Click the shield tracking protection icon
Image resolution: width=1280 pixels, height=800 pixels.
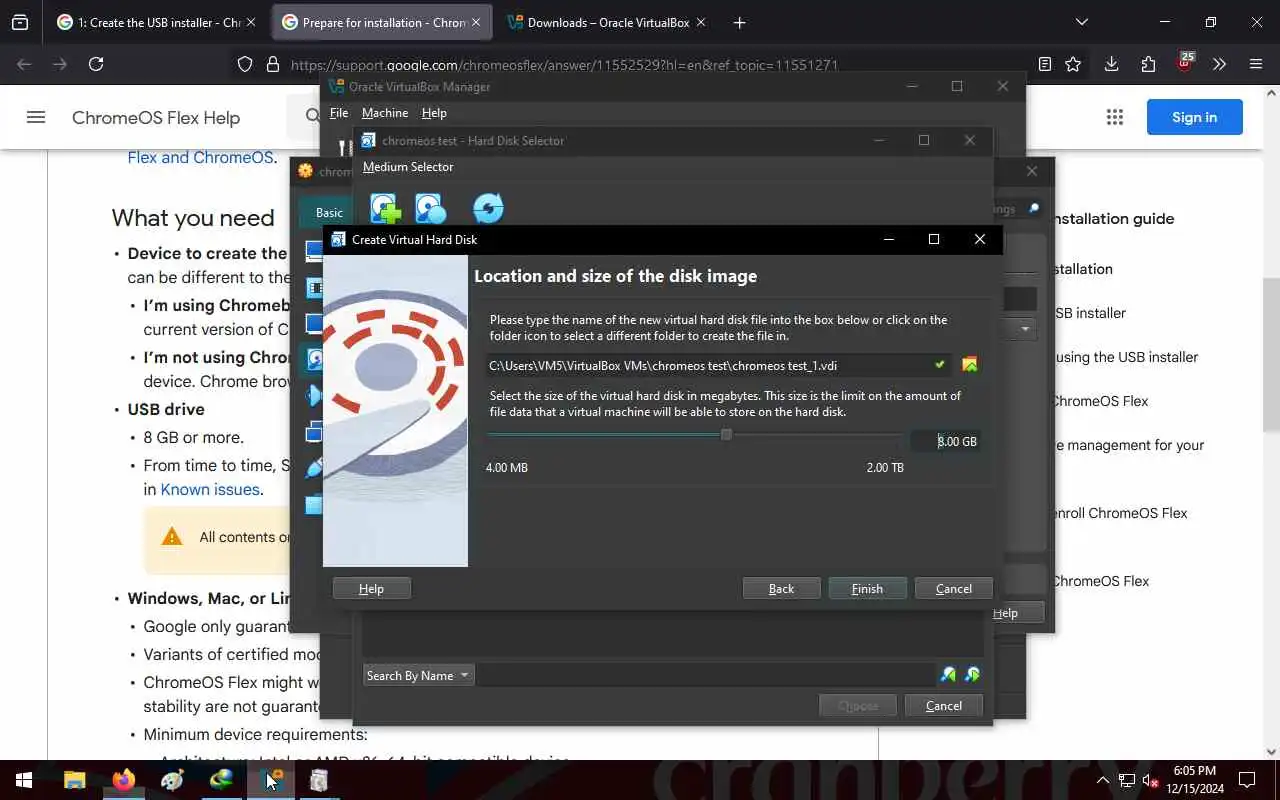[245, 64]
